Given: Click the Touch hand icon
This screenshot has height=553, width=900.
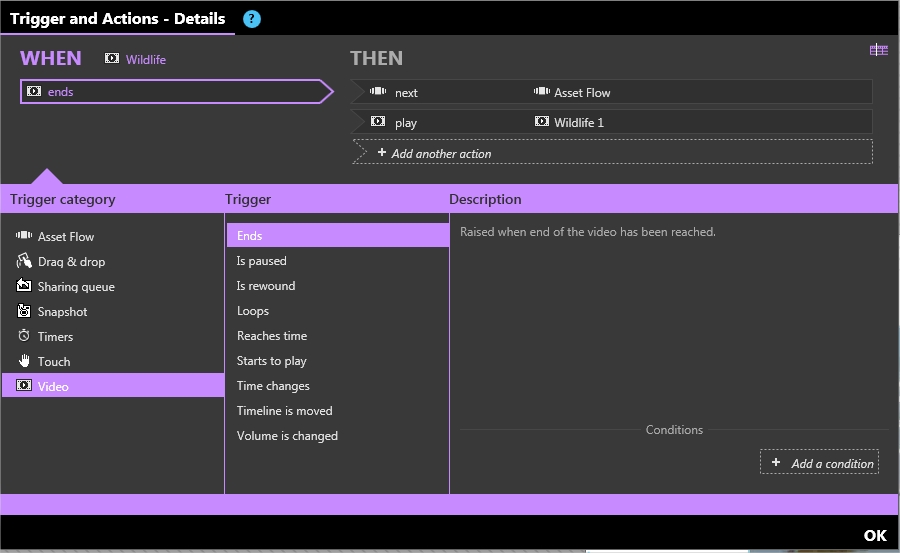Looking at the screenshot, I should (x=25, y=361).
